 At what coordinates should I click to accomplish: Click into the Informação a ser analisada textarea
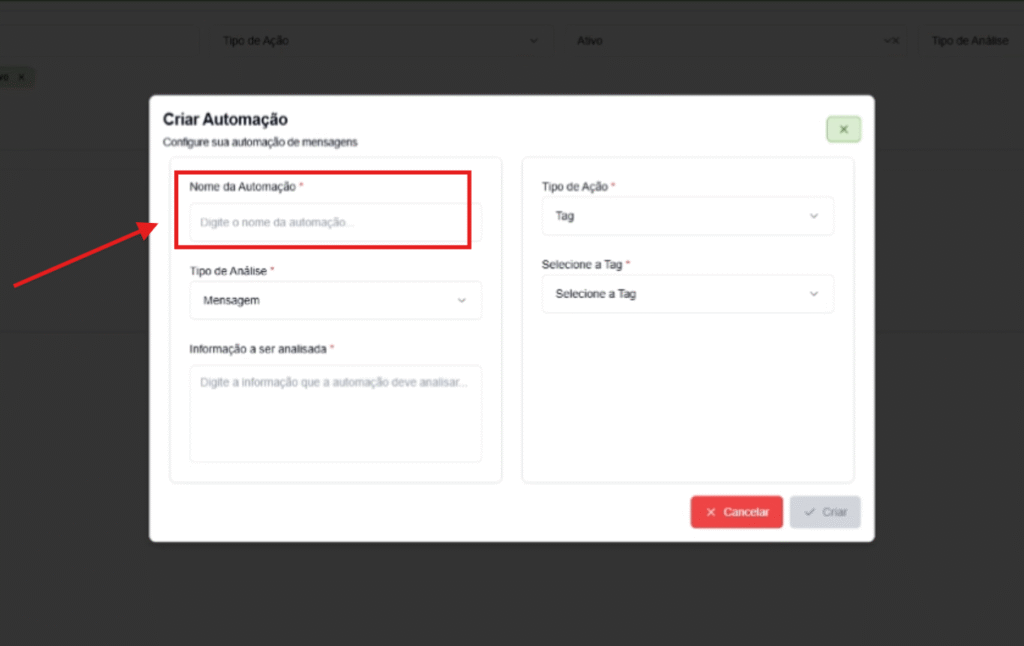335,413
